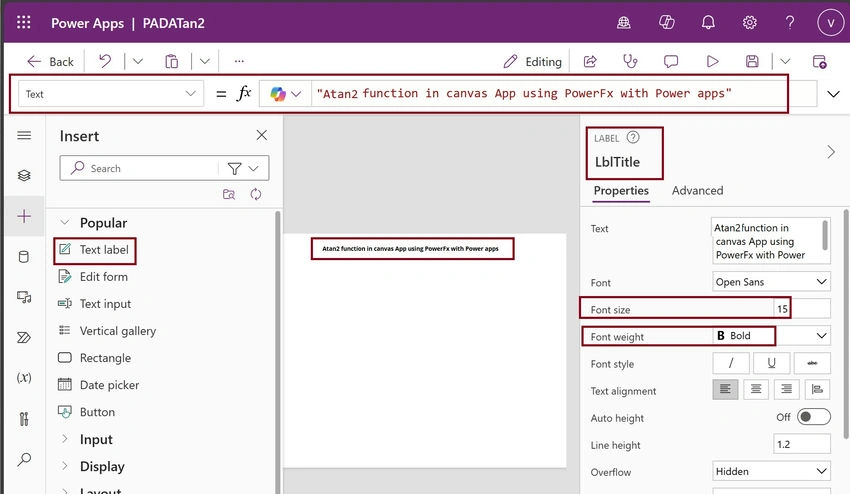Open the Variables (x) icon
The height and width of the screenshot is (494, 850).
(24, 377)
